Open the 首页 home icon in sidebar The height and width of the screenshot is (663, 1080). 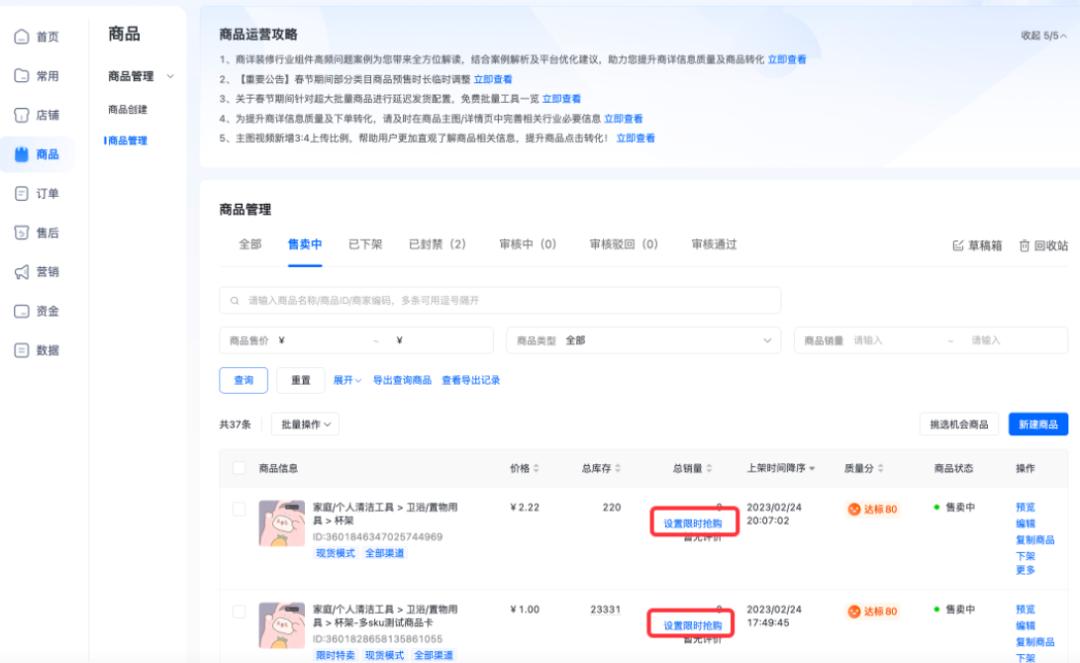pos(36,37)
